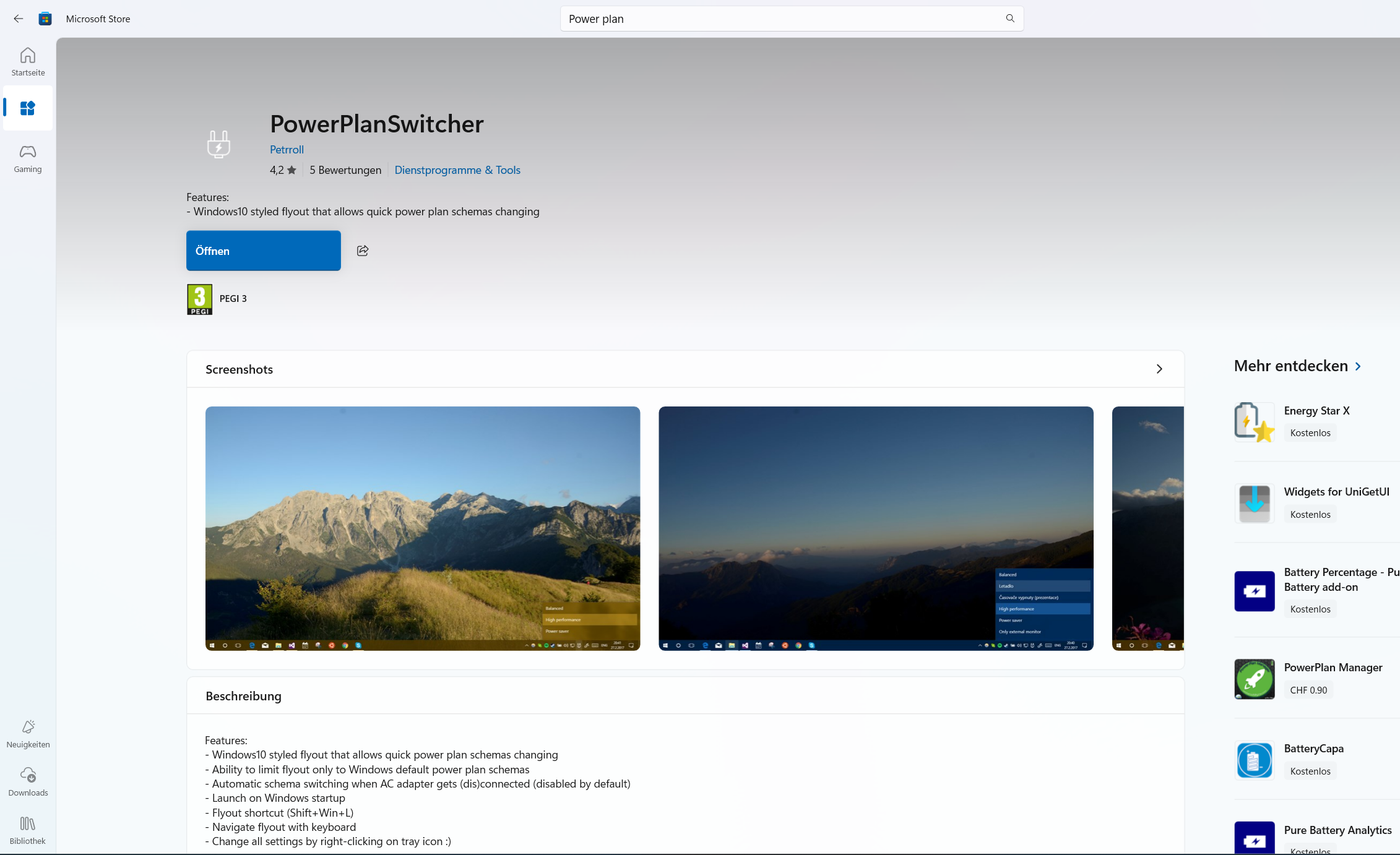
Task: Open the Apps section in sidebar
Action: click(x=28, y=108)
